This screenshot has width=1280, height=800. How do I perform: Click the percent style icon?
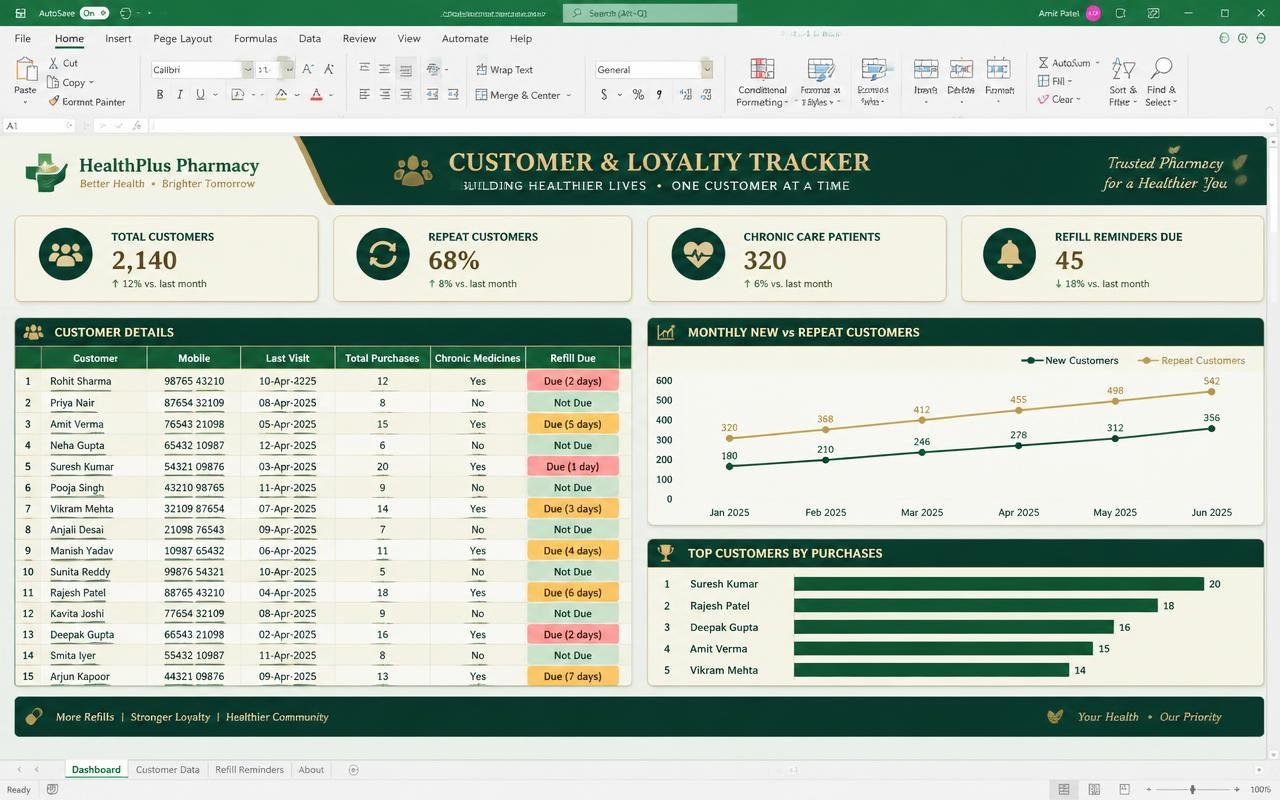pos(638,95)
